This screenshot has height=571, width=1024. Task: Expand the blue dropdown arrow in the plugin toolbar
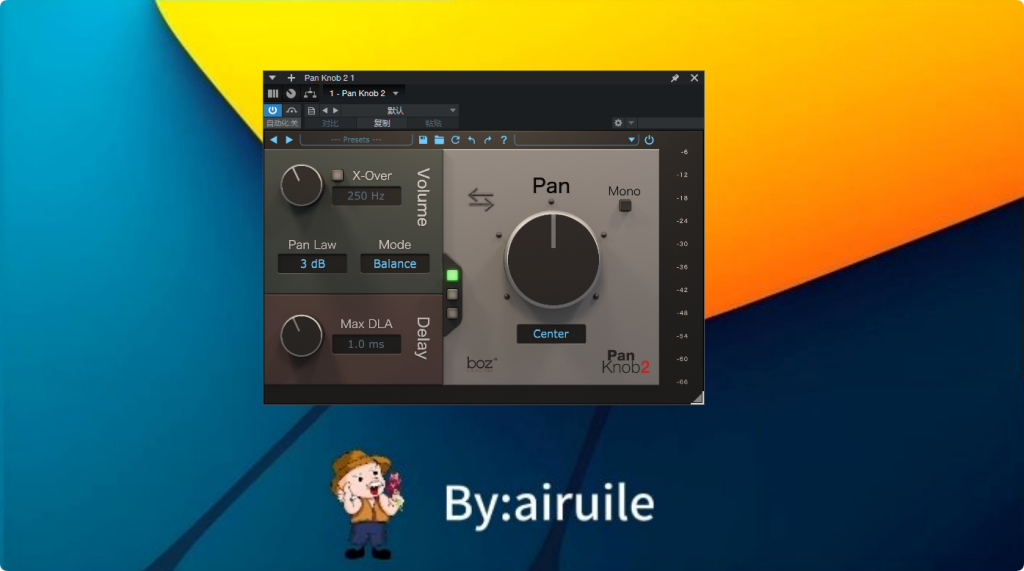pos(632,140)
